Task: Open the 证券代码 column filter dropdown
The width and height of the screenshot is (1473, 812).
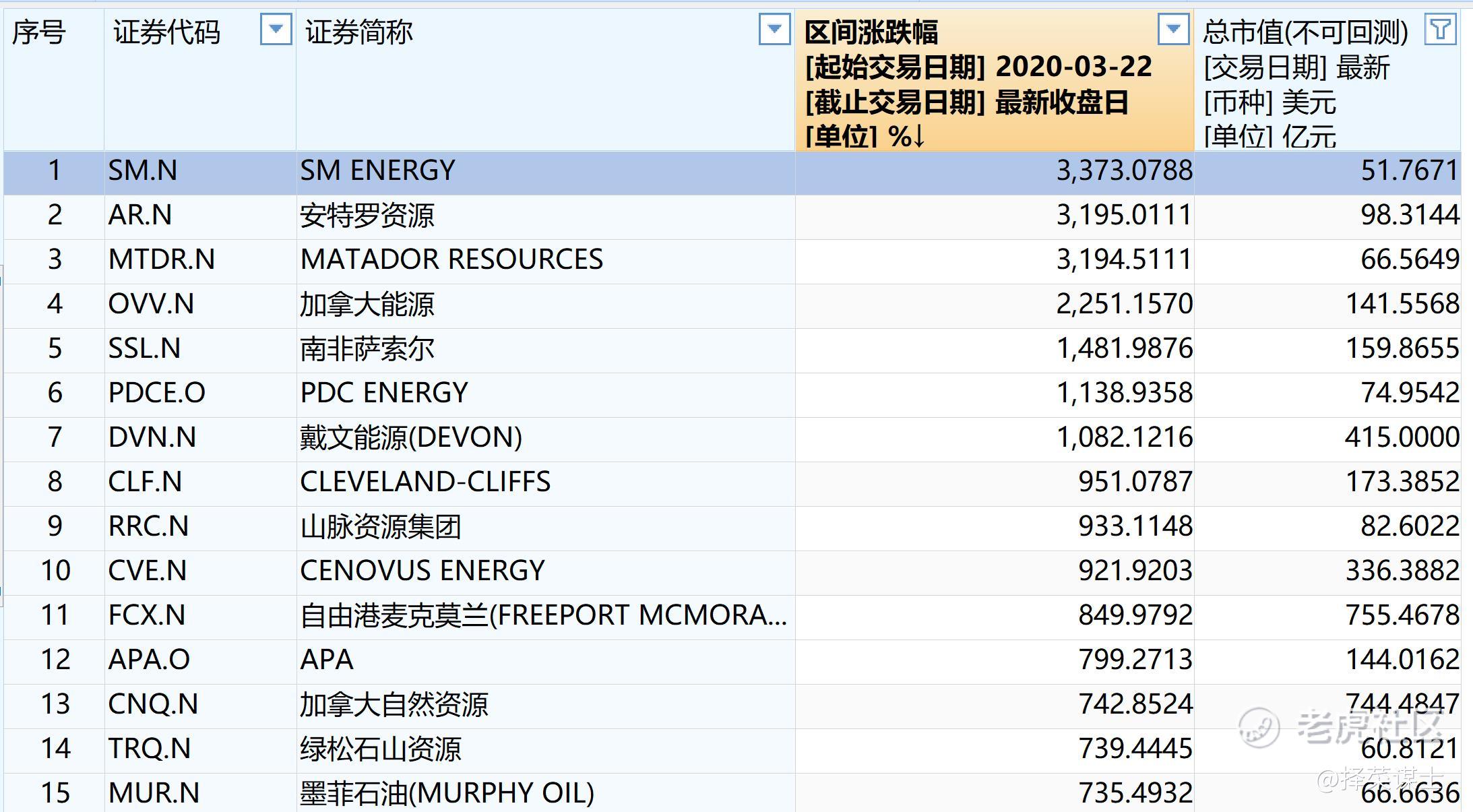Action: point(276,30)
